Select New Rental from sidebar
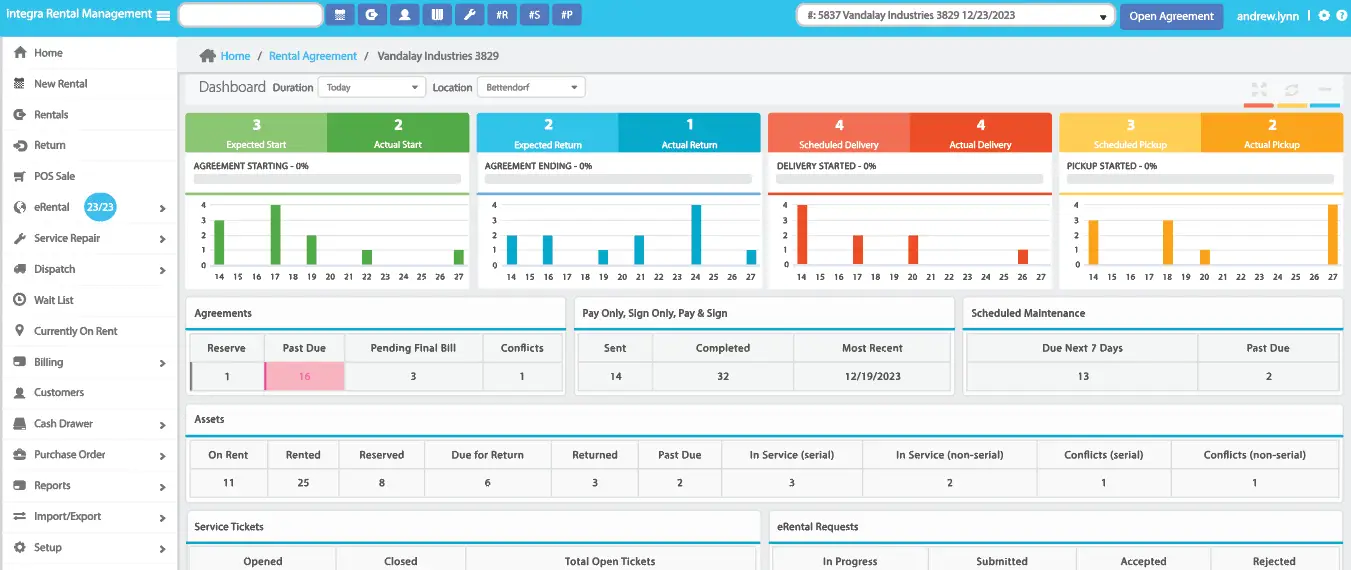Image resolution: width=1351 pixels, height=570 pixels. click(60, 84)
